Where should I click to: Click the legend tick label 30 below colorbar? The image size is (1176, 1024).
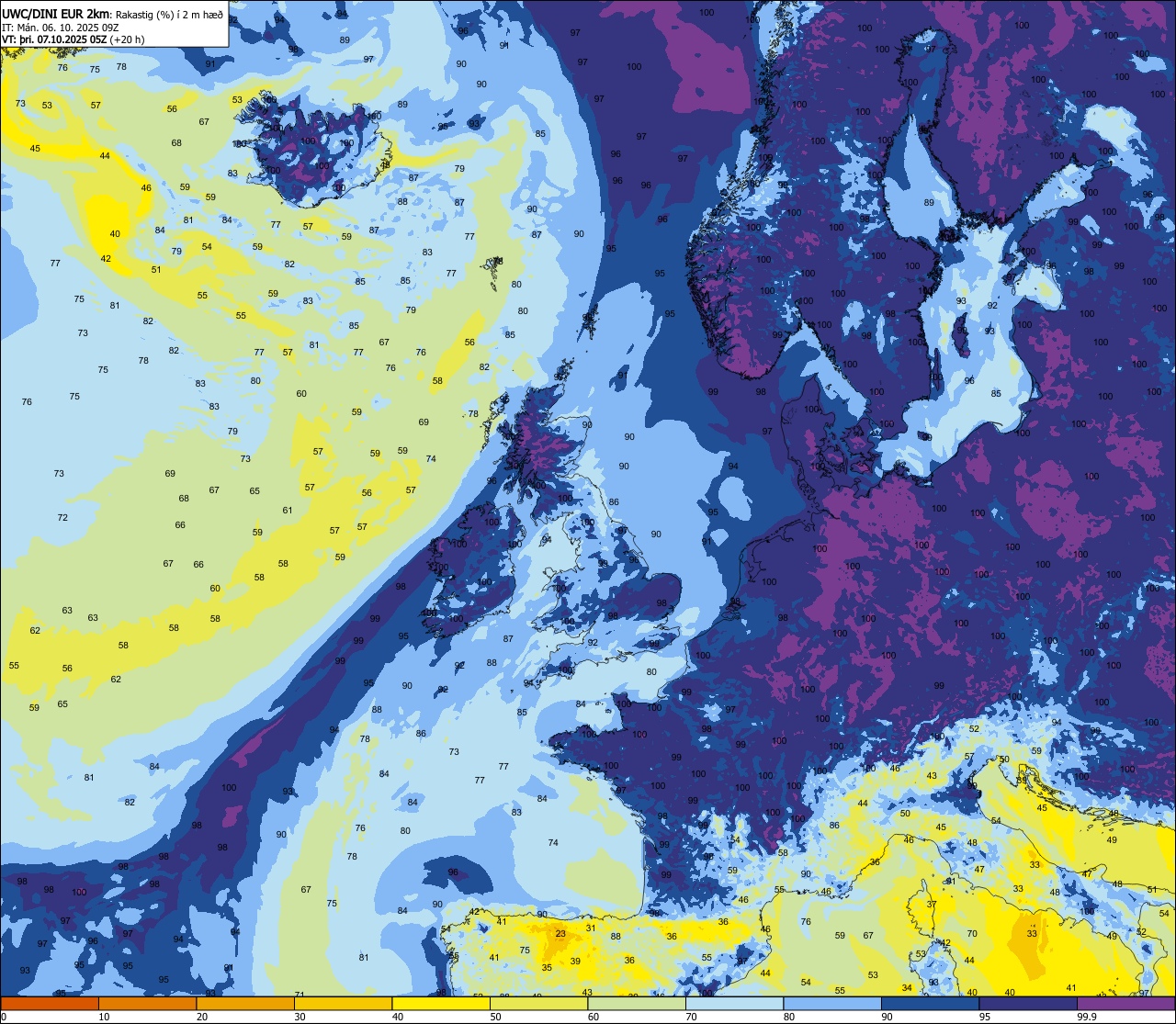pos(300,1017)
